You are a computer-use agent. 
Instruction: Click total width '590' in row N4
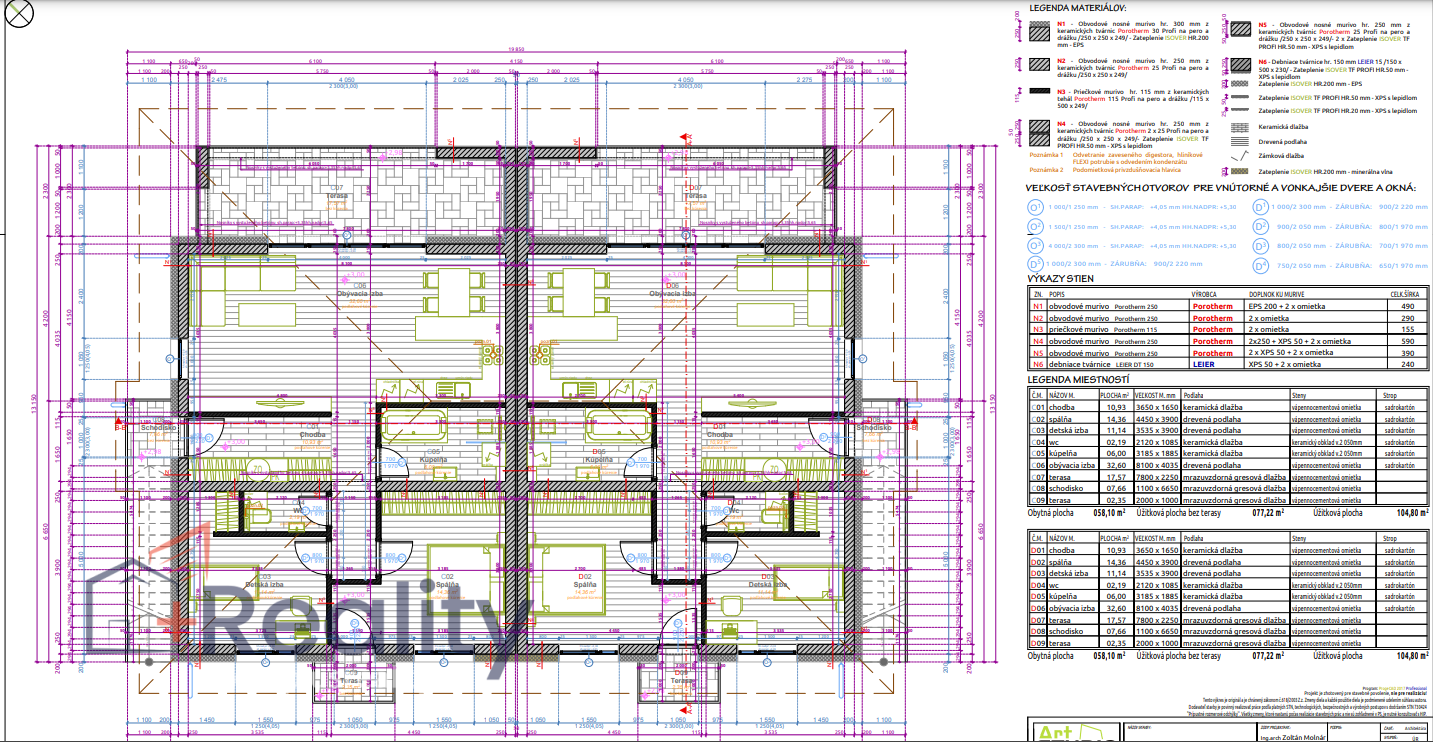click(1408, 341)
